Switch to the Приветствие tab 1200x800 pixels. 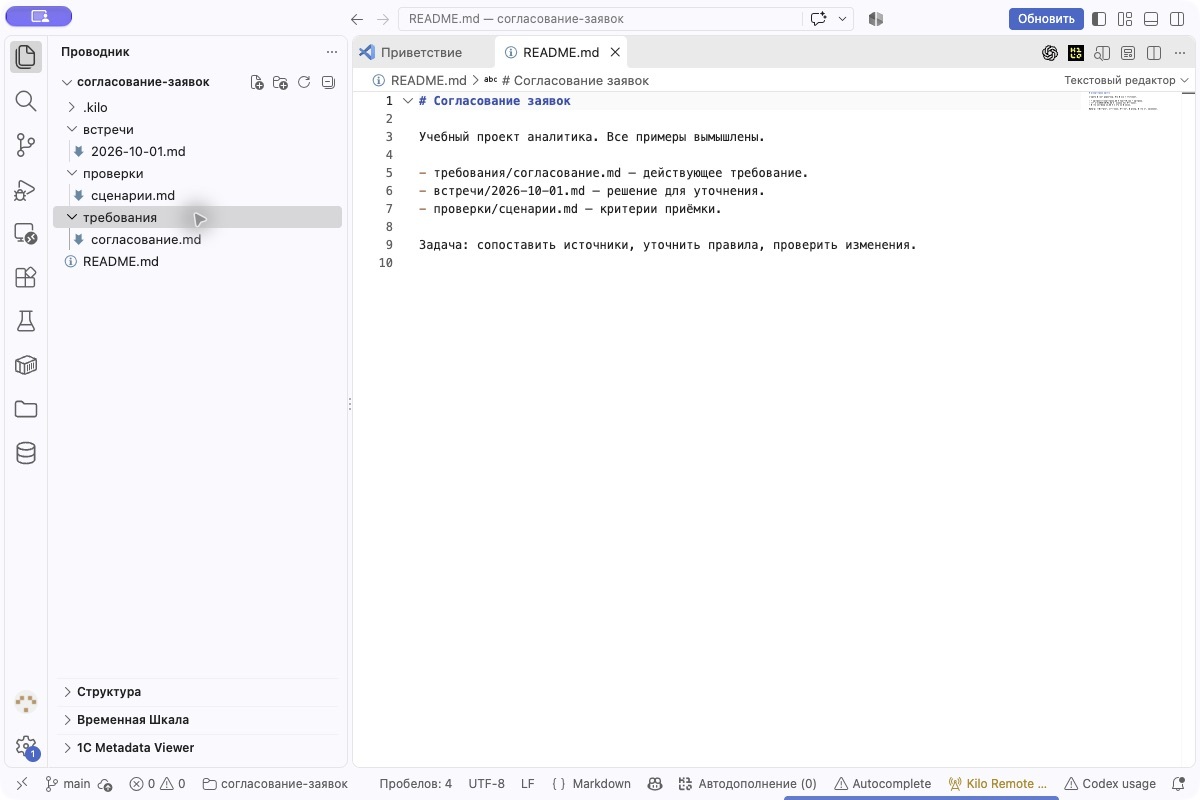(421, 52)
